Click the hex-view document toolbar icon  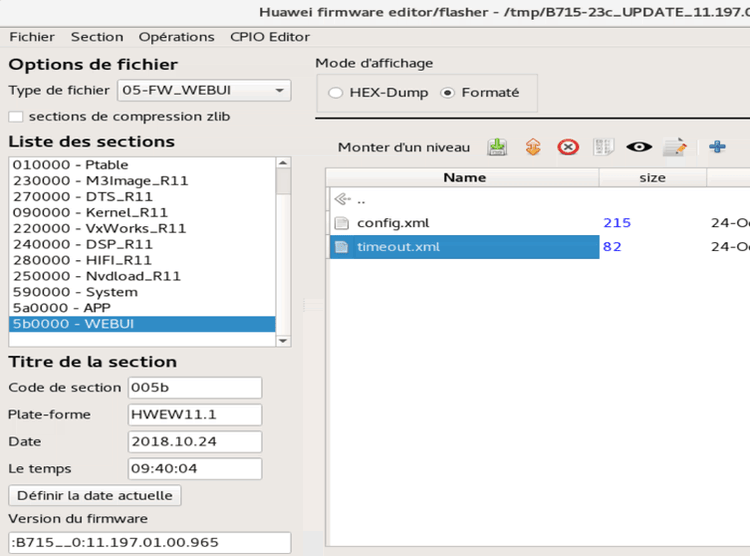pyautogui.click(x=603, y=147)
